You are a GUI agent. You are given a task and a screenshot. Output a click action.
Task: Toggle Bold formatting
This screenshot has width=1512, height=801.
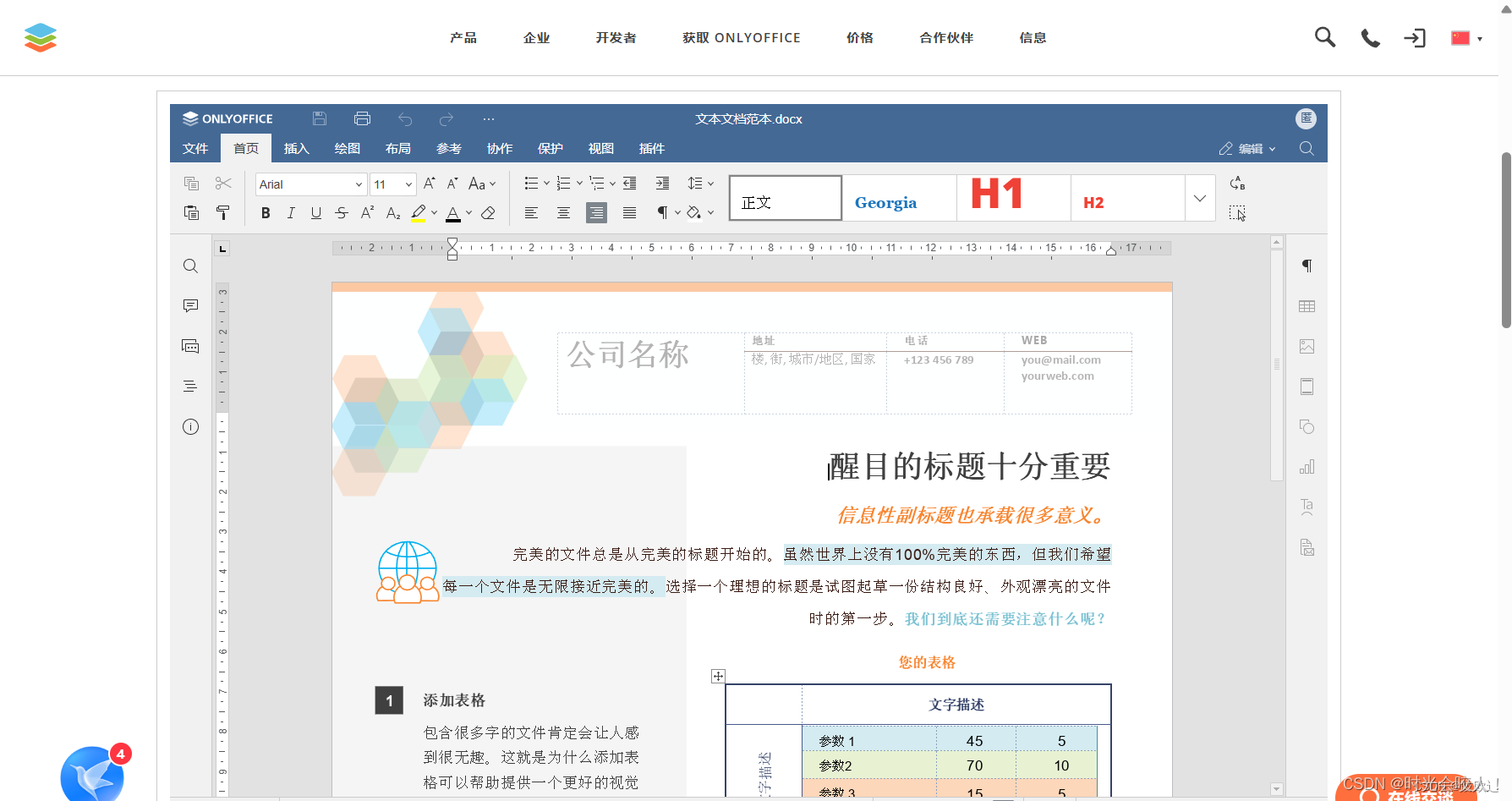point(266,212)
